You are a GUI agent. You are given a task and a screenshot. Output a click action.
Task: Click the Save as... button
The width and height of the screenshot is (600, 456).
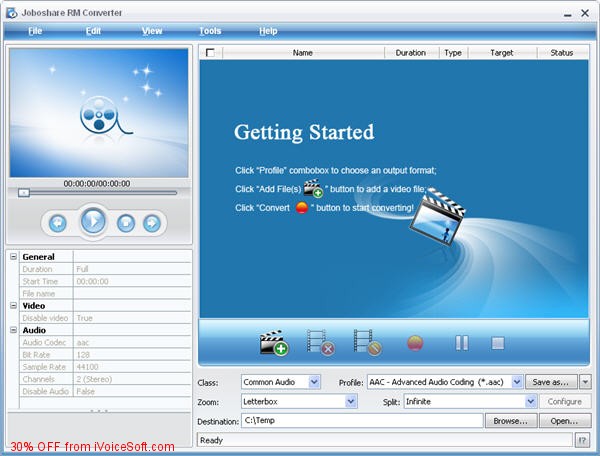[x=551, y=382]
